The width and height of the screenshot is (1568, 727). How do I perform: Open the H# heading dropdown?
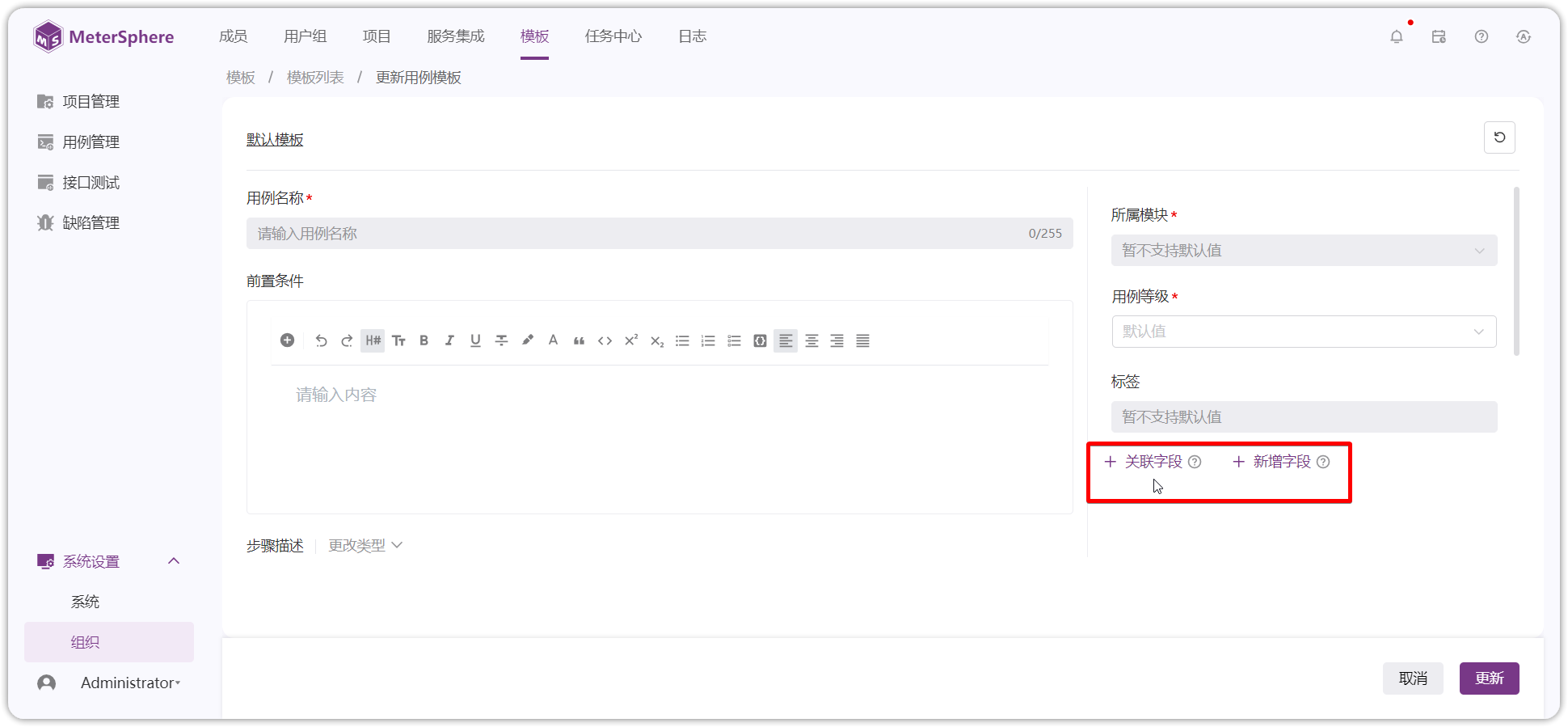pyautogui.click(x=373, y=340)
